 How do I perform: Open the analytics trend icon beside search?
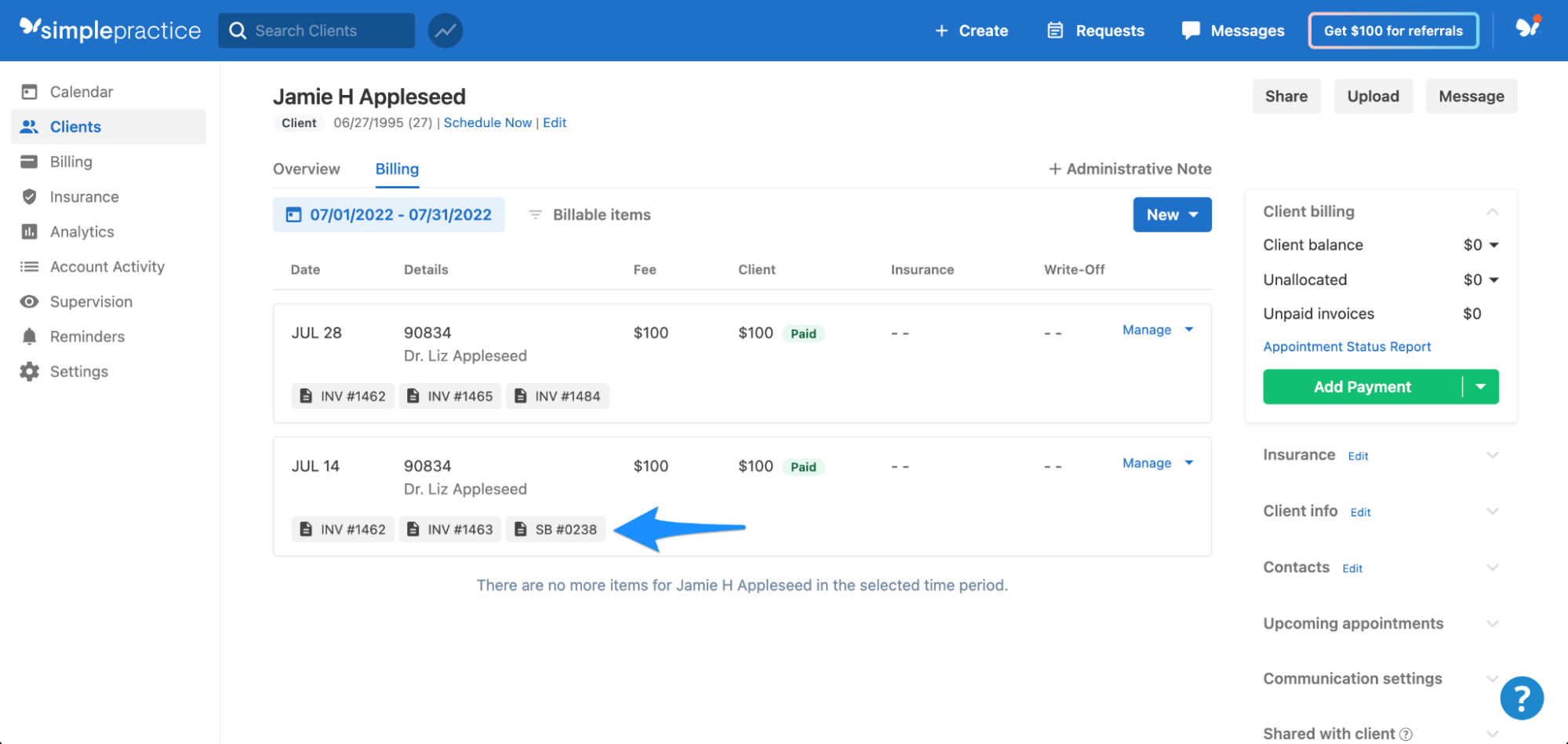(445, 30)
